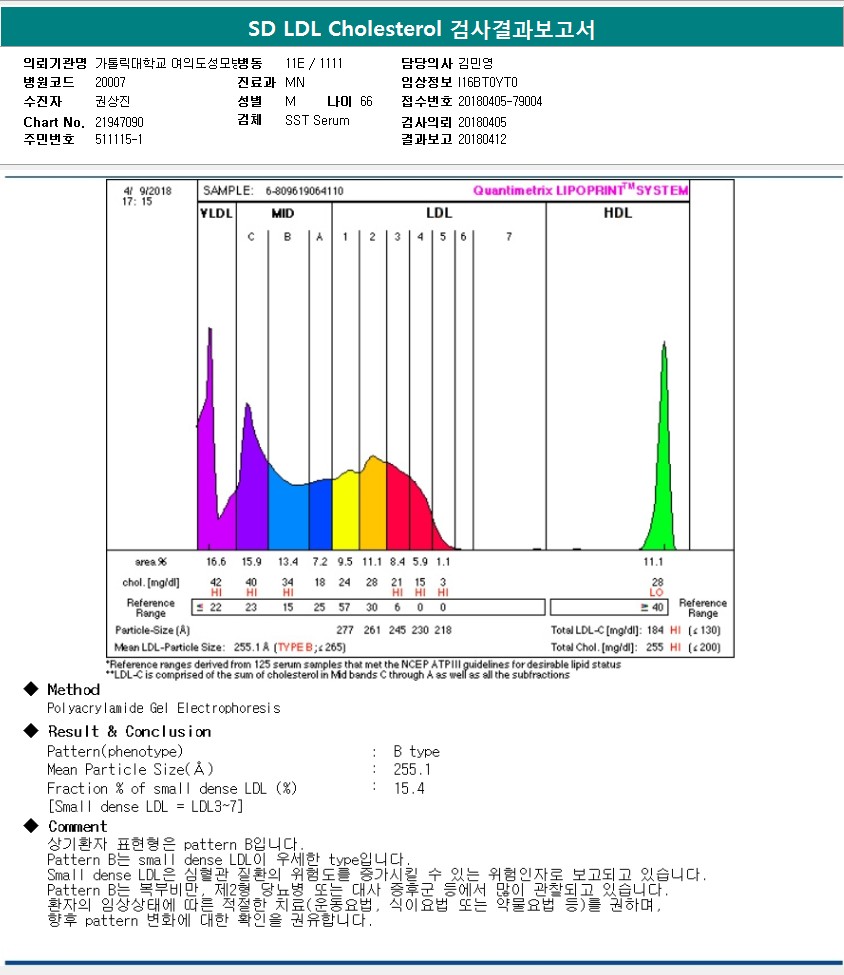Click sample ID 6-809619064110
Image resolution: width=844 pixels, height=975 pixels.
[304, 191]
